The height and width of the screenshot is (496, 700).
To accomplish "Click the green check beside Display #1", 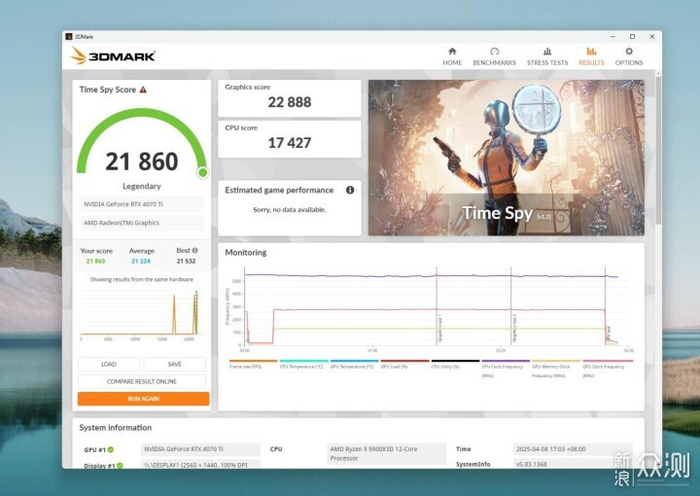I will (x=120, y=466).
